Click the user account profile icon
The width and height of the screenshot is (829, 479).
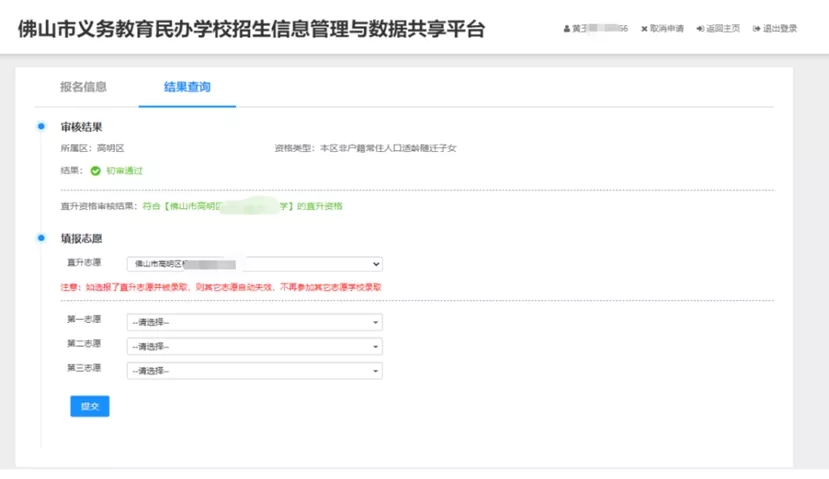(566, 29)
